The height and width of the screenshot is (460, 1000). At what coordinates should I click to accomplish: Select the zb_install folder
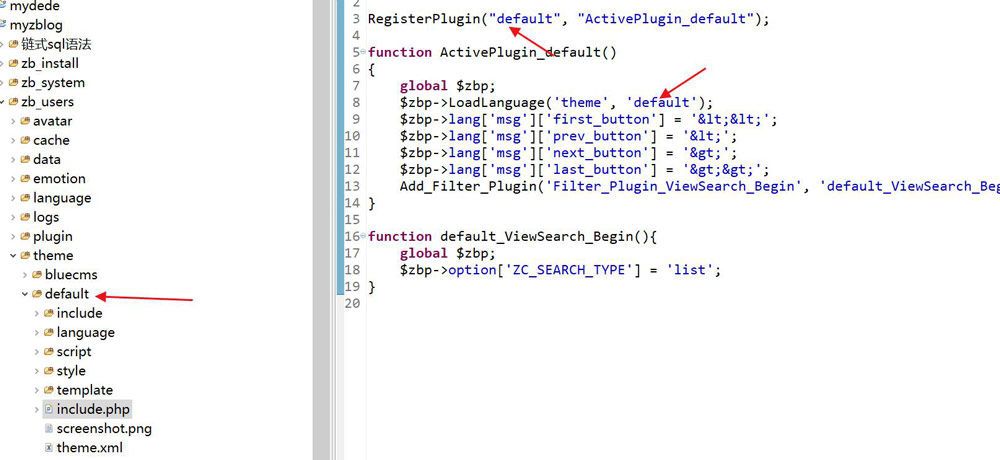50,64
